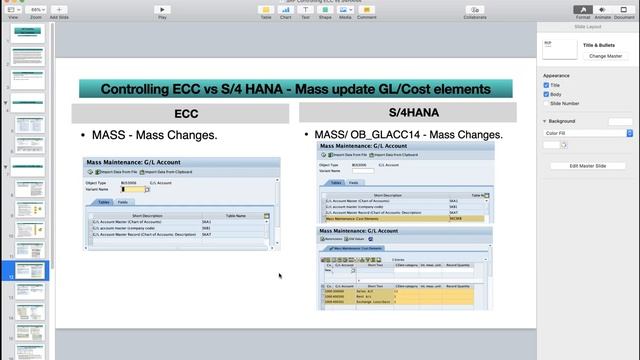The image size is (640, 360).
Task: Click the background preset swatch beside Background
Action: point(620,121)
